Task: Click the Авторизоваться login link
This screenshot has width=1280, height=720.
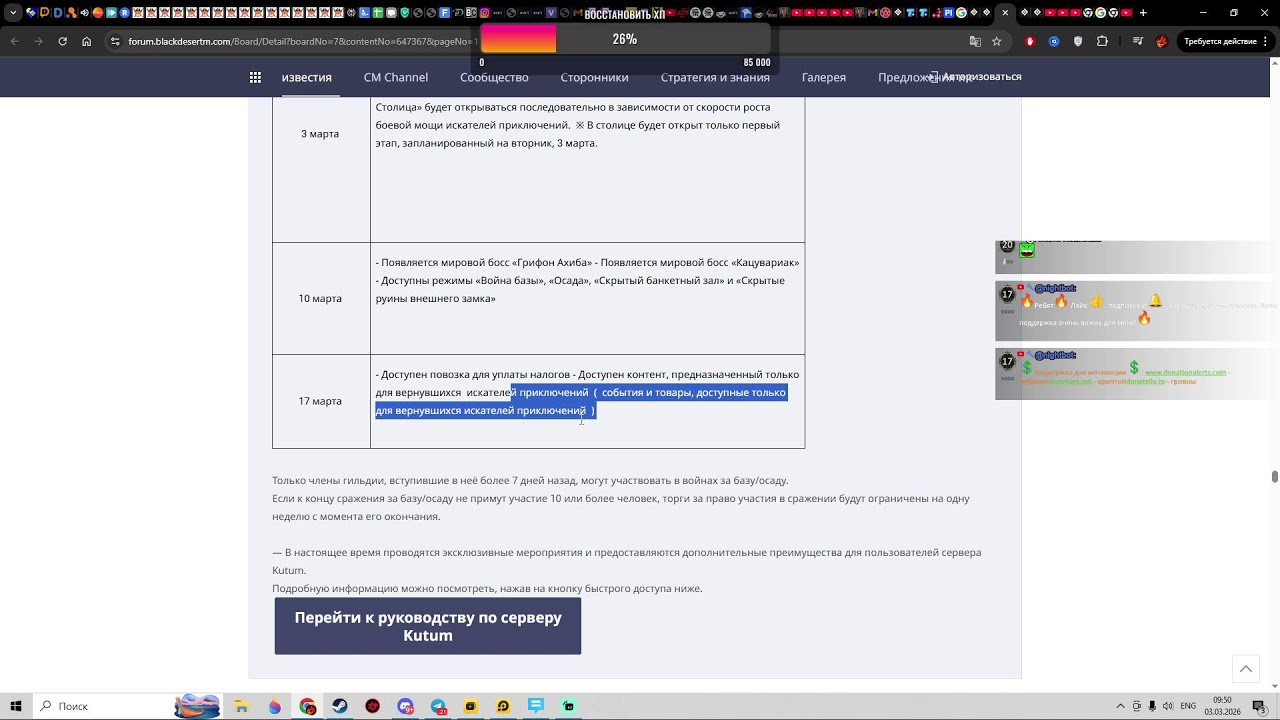Action: 975,77
